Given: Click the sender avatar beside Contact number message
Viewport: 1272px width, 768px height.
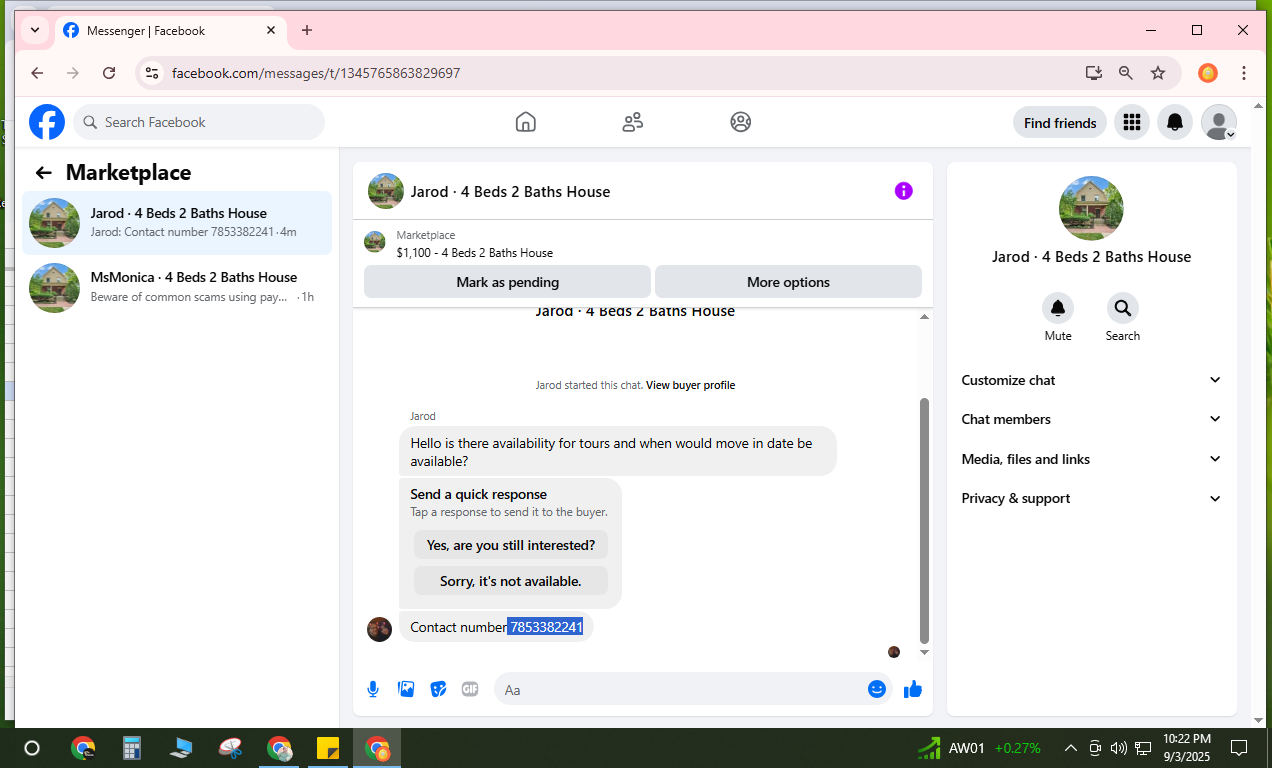Looking at the screenshot, I should pyautogui.click(x=379, y=629).
